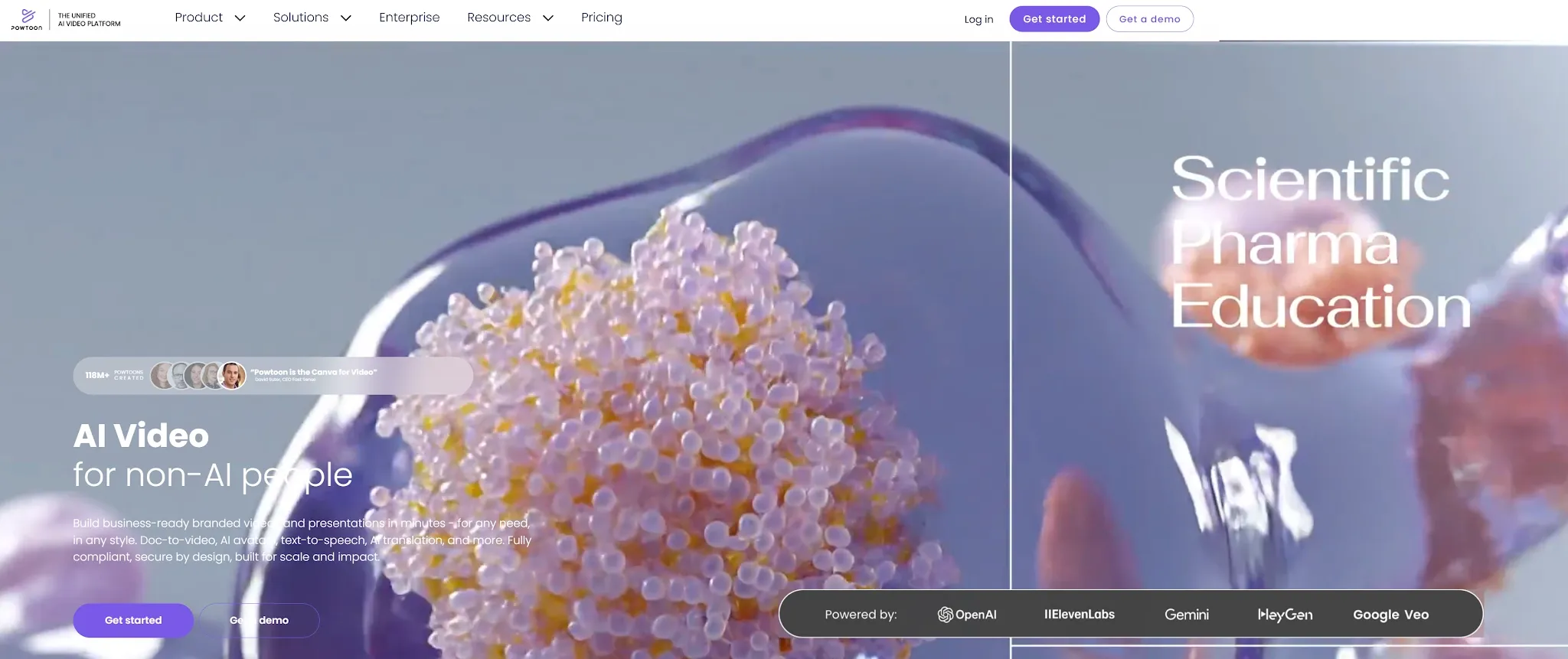The width and height of the screenshot is (1568, 659).
Task: Click Get a demo in the top navigation
Action: pos(1150,19)
